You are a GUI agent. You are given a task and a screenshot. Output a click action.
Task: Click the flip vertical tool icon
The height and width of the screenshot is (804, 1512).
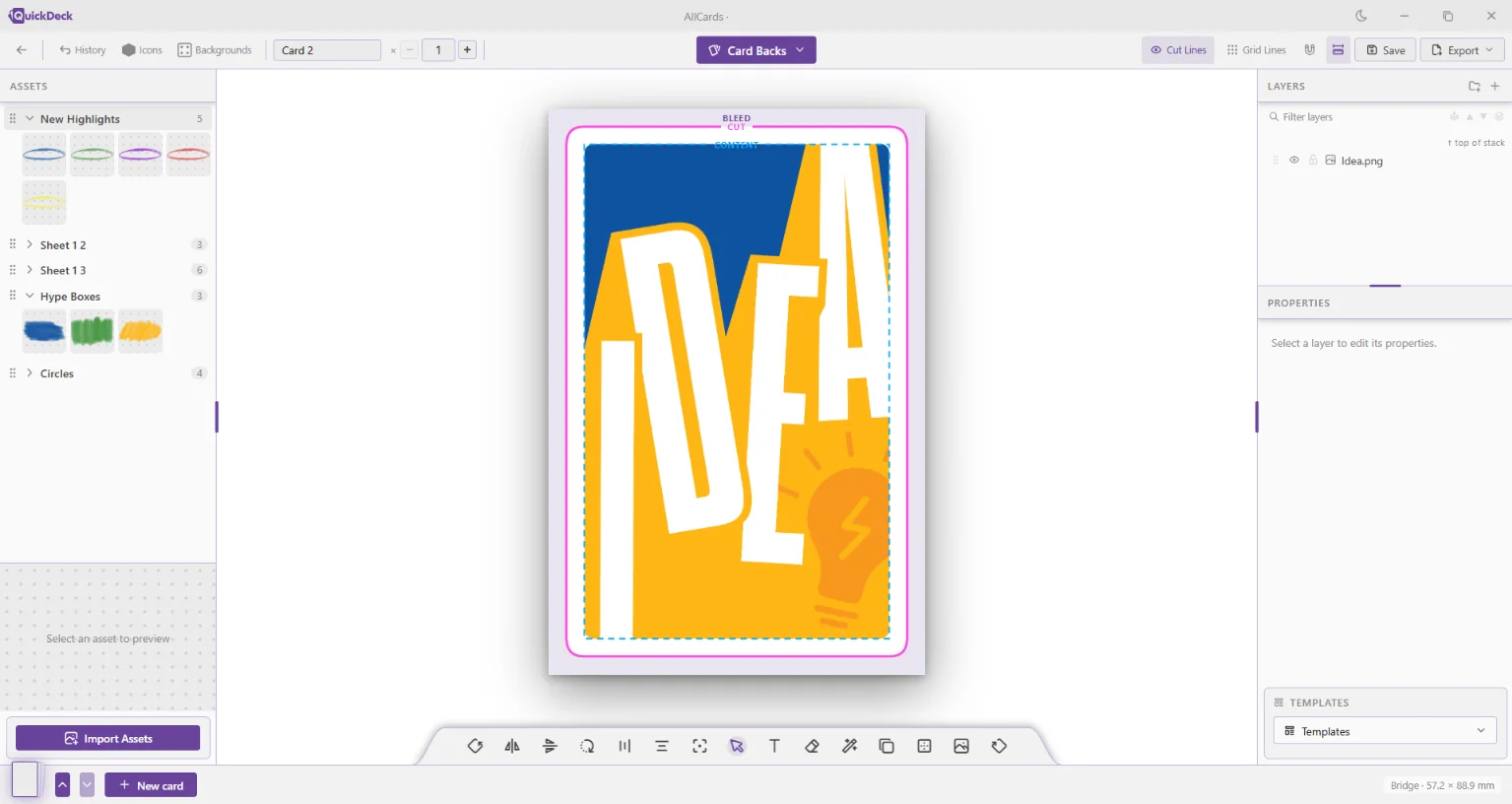(x=550, y=746)
